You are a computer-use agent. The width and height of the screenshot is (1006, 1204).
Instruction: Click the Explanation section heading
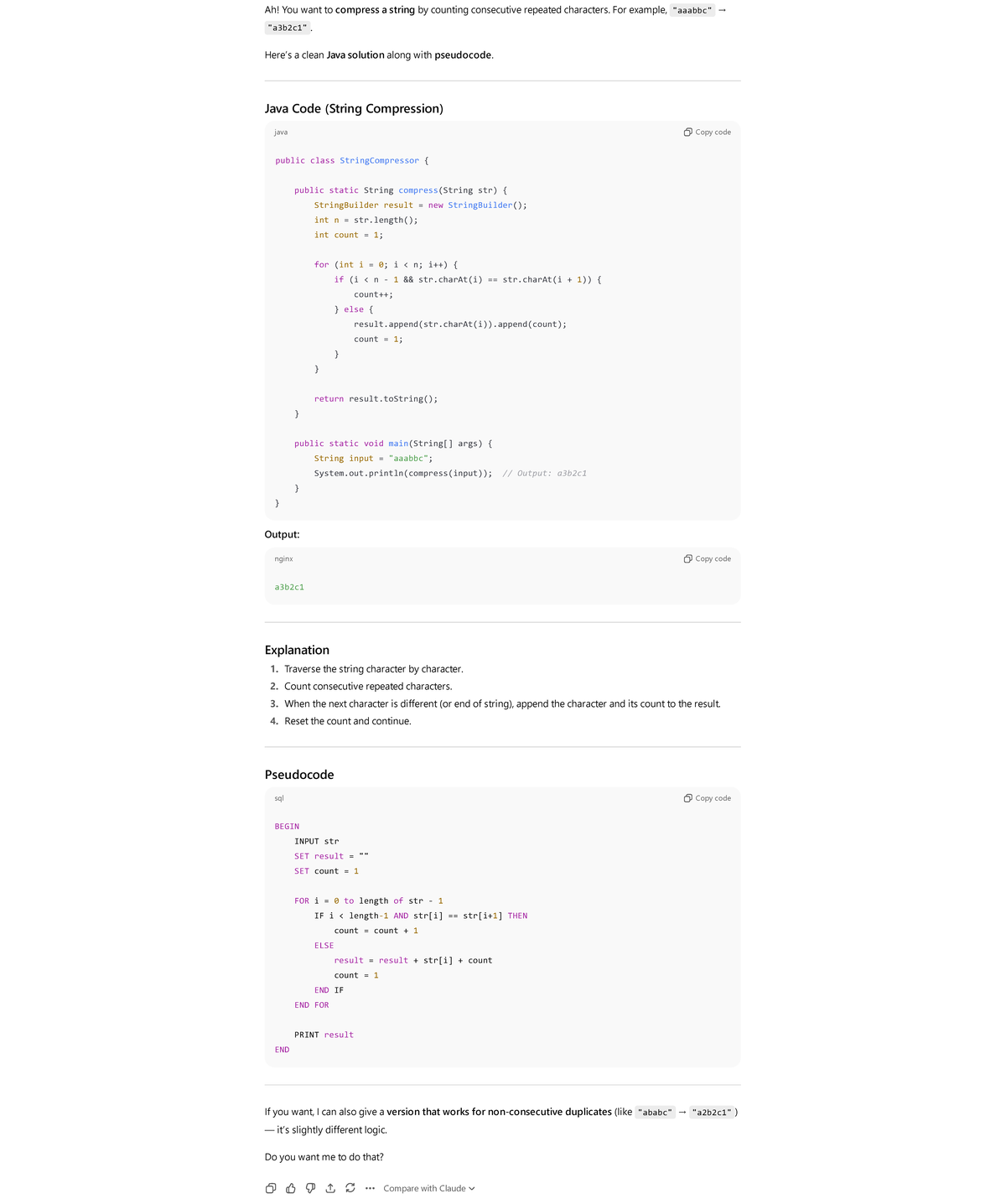(x=297, y=650)
